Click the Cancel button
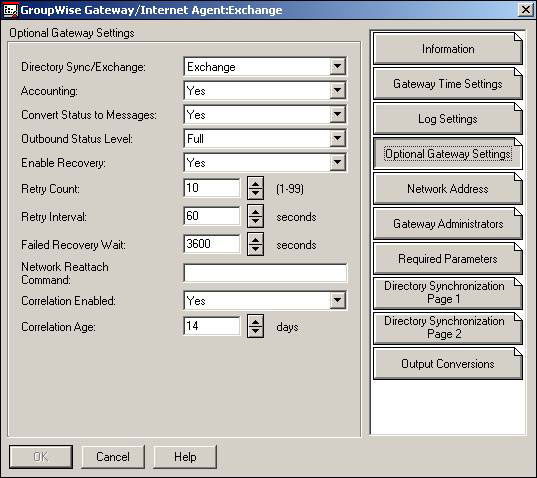Image resolution: width=537 pixels, height=478 pixels. pyautogui.click(x=113, y=457)
